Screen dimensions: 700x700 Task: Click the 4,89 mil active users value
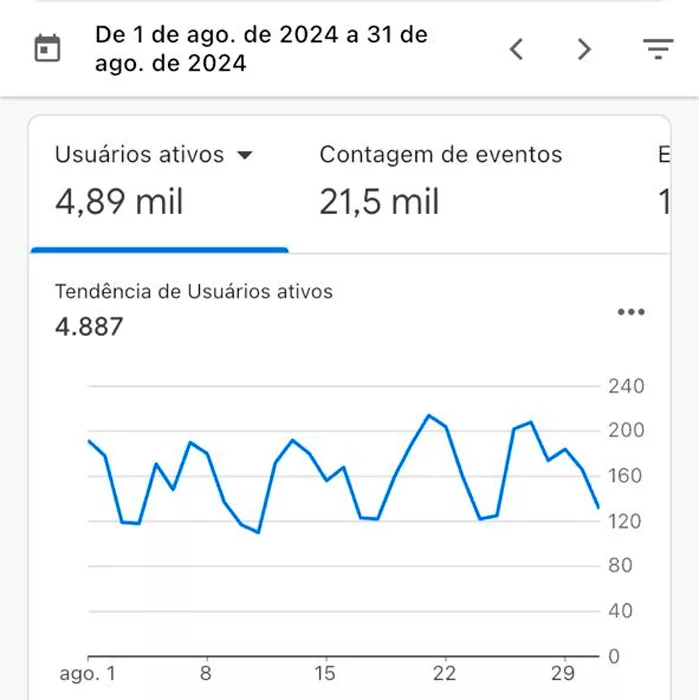[x=119, y=202]
